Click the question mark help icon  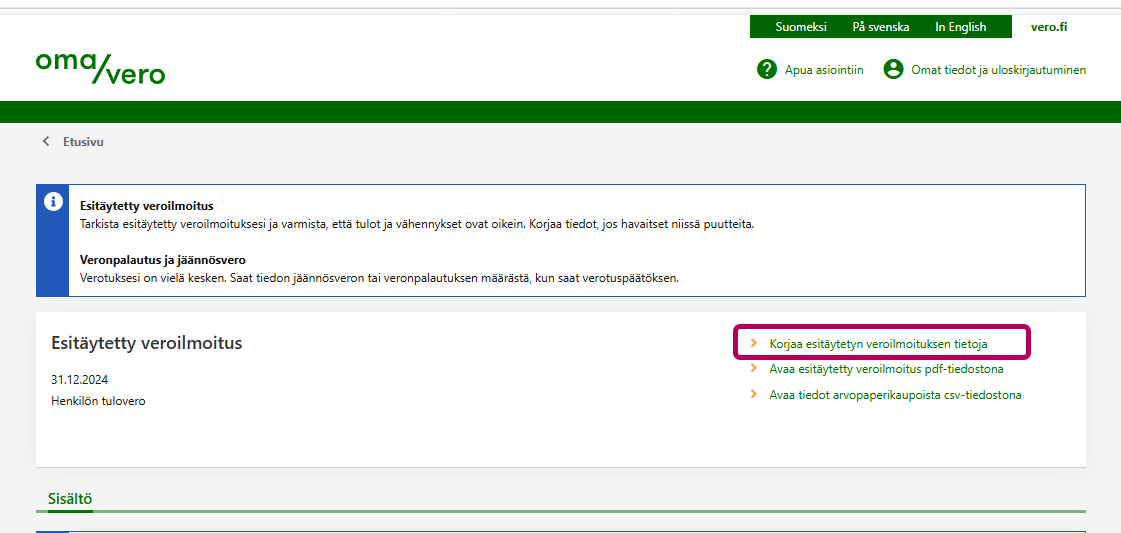pos(767,69)
